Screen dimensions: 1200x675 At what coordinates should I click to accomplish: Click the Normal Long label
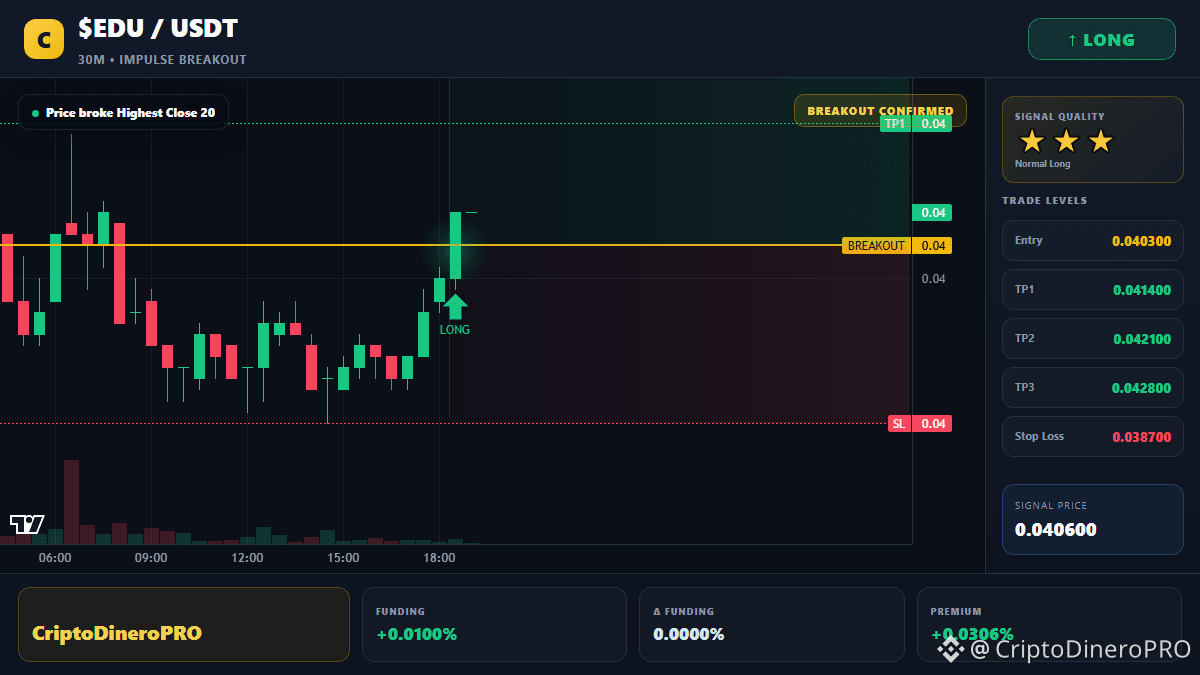coord(1042,164)
